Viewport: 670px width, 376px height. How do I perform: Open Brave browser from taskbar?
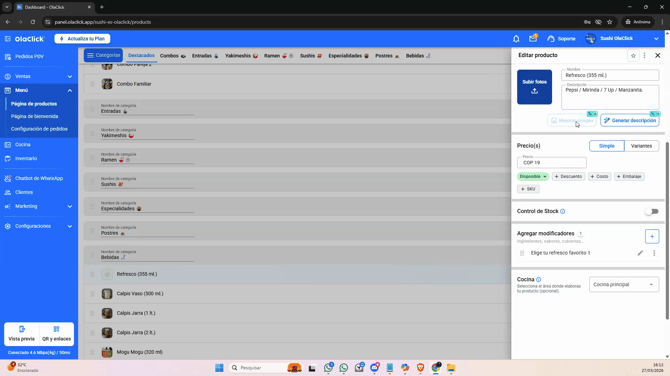click(x=420, y=368)
